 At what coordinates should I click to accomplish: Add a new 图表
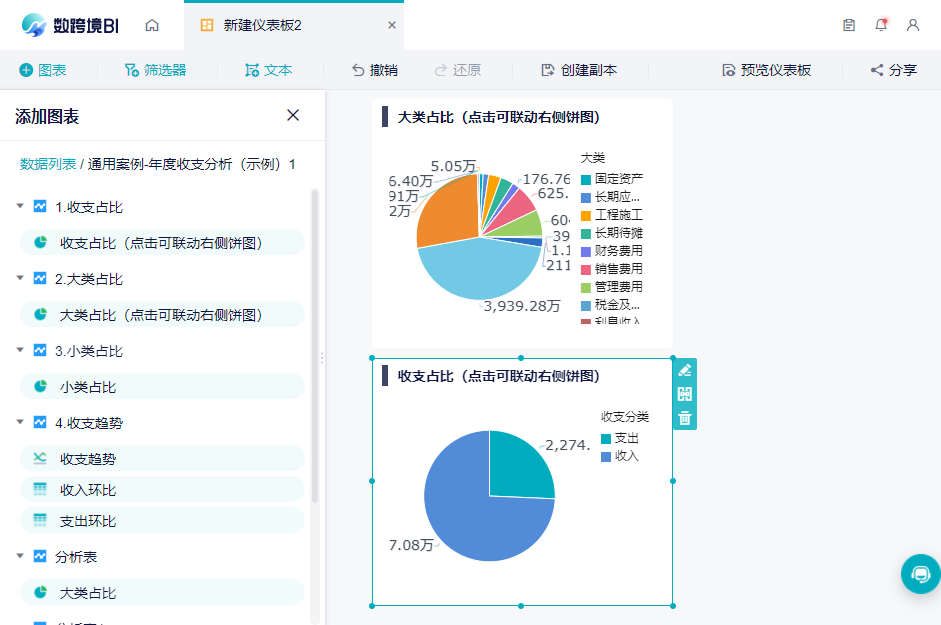coord(43,70)
